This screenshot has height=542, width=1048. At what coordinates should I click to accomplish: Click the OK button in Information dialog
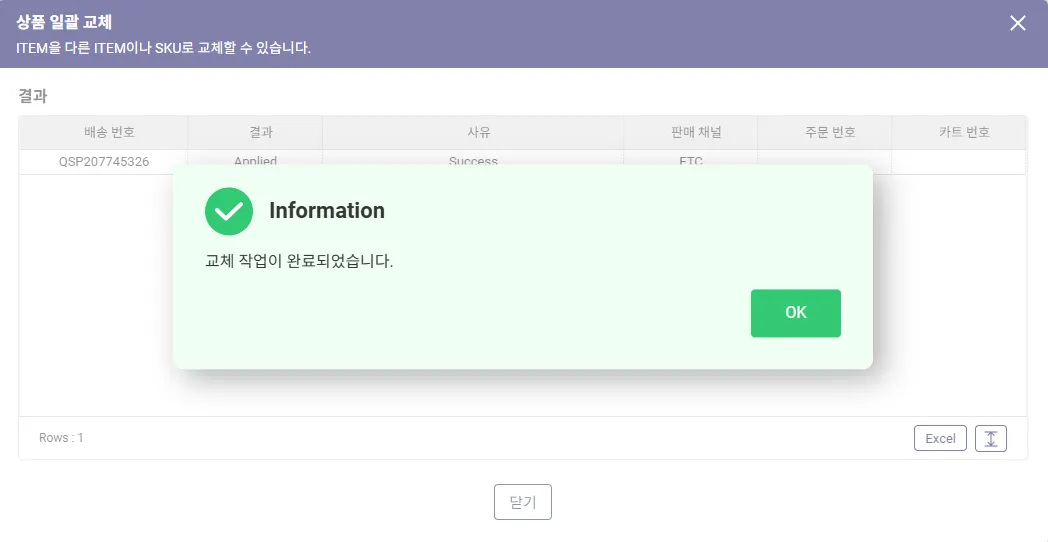[x=795, y=313]
